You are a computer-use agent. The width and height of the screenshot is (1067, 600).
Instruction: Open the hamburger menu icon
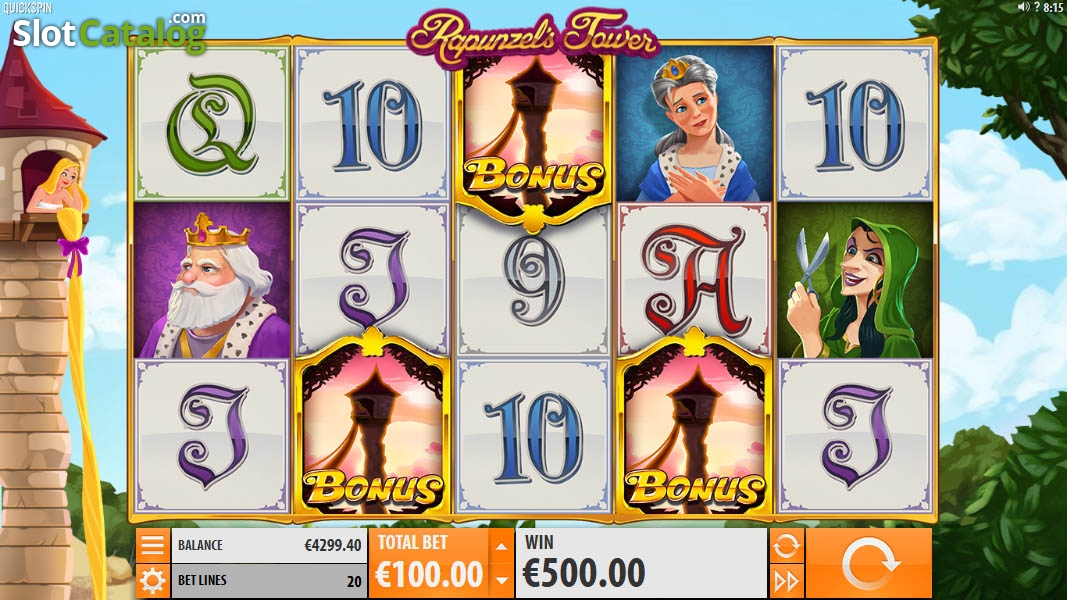152,546
